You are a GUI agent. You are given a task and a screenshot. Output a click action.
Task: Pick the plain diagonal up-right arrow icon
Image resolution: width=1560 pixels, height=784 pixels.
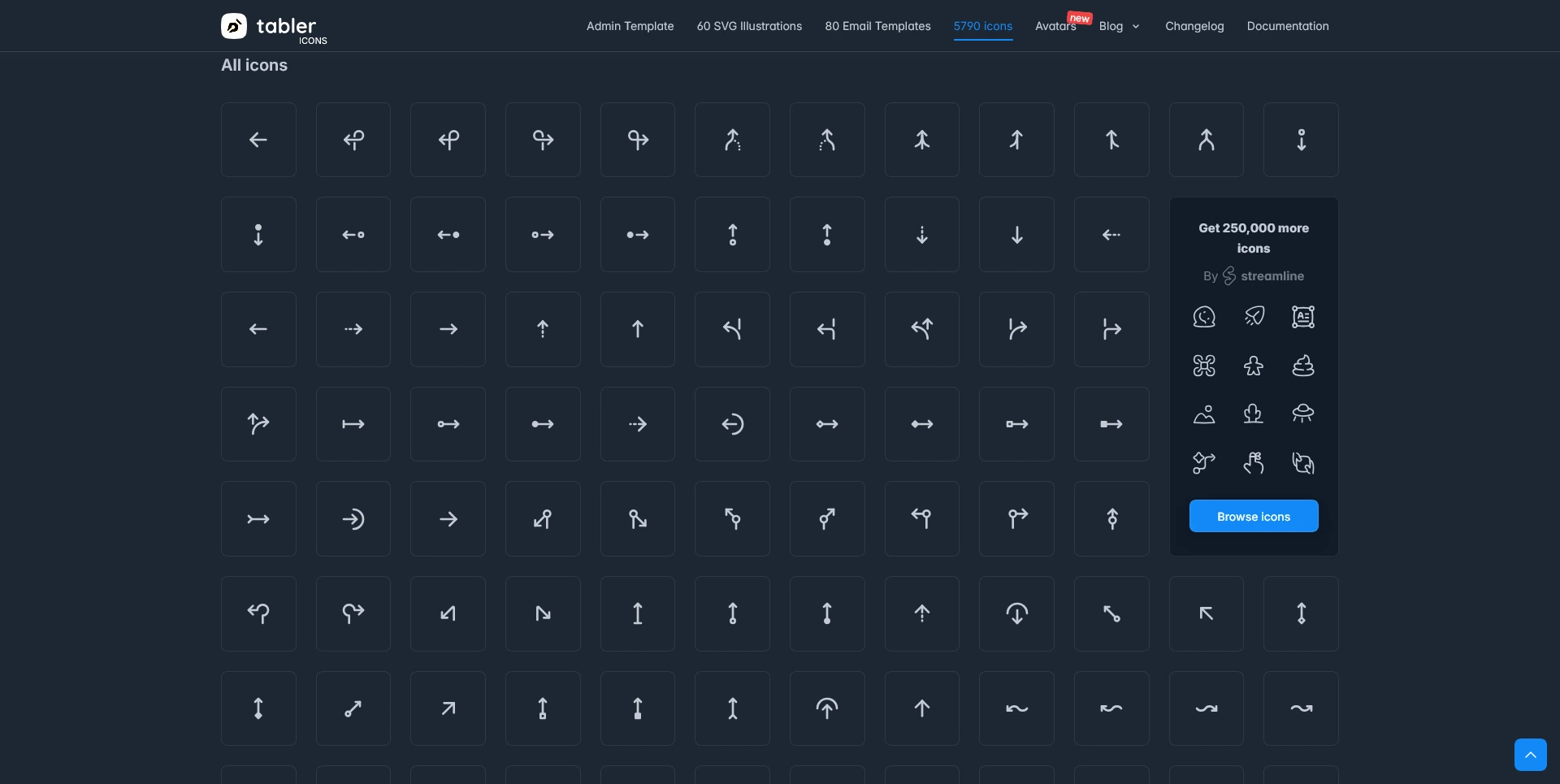(x=448, y=708)
